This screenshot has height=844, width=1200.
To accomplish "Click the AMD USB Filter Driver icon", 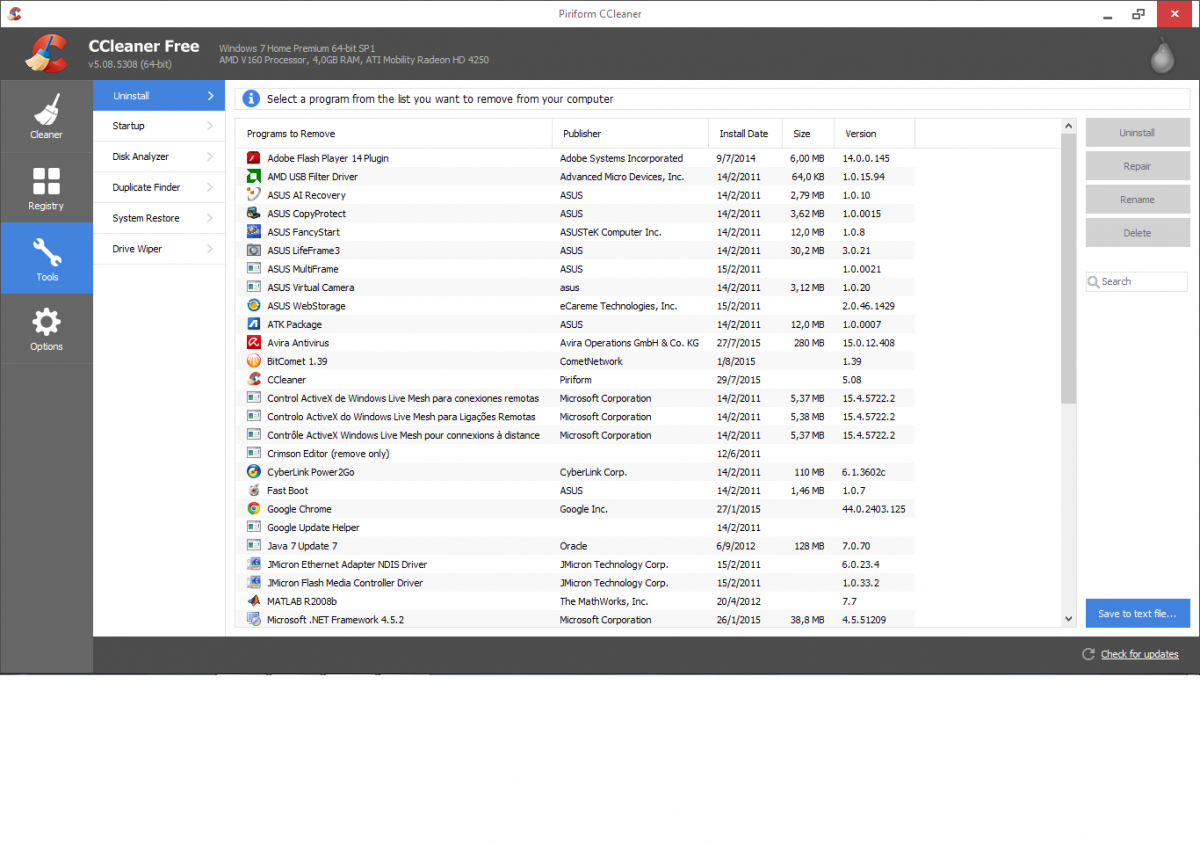I will coord(254,177).
